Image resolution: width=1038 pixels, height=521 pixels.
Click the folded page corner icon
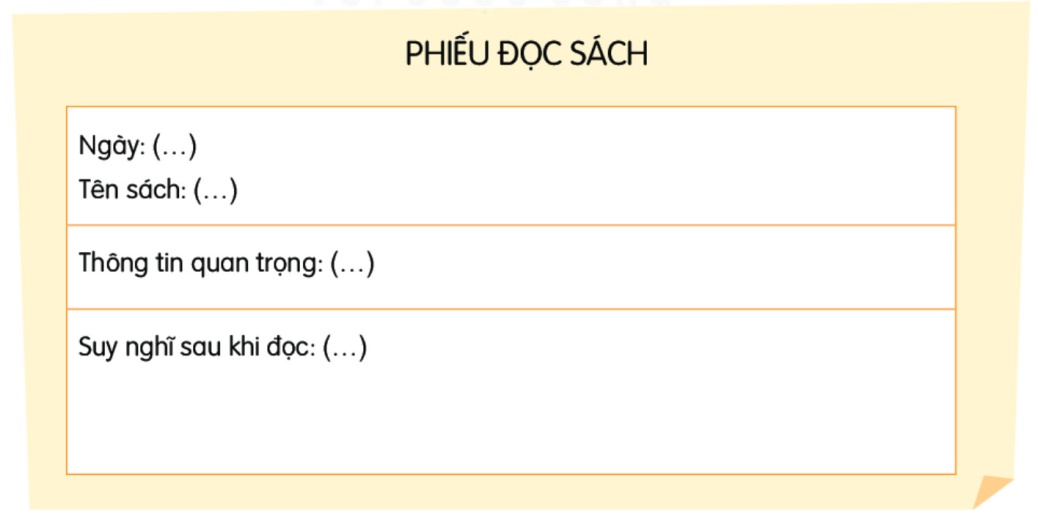pos(993,491)
